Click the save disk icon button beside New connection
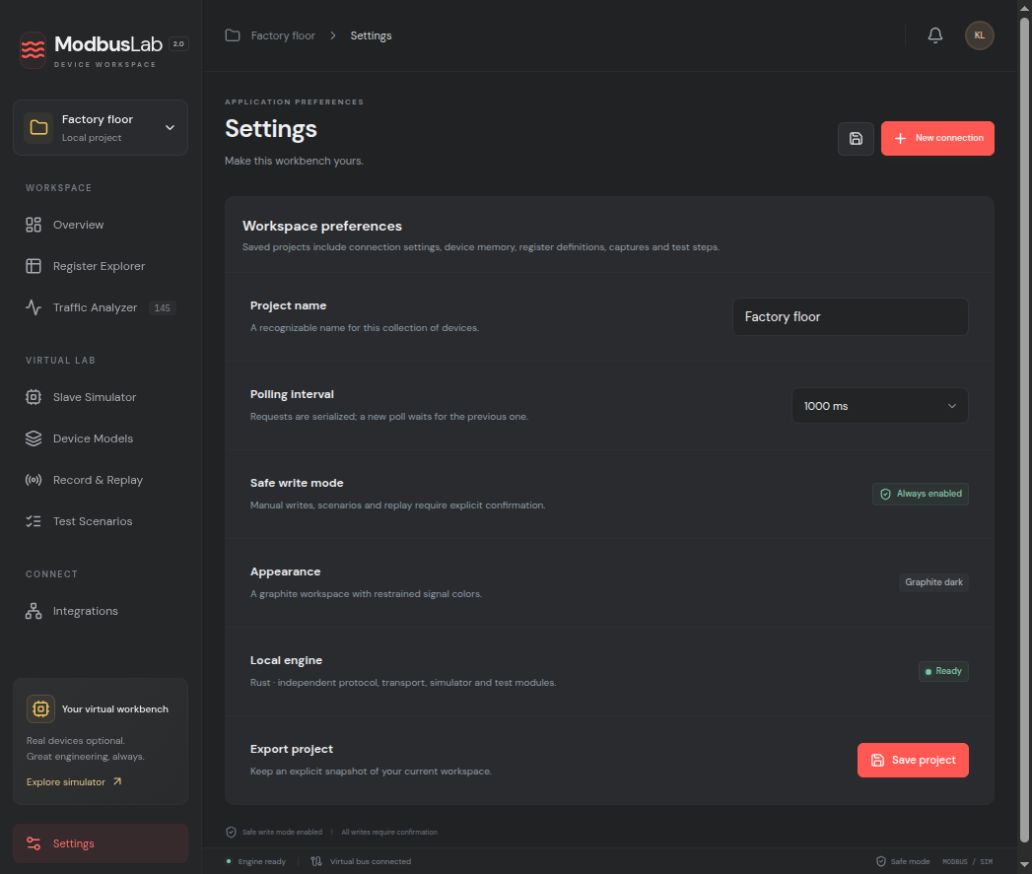This screenshot has width=1032, height=874. coord(855,138)
